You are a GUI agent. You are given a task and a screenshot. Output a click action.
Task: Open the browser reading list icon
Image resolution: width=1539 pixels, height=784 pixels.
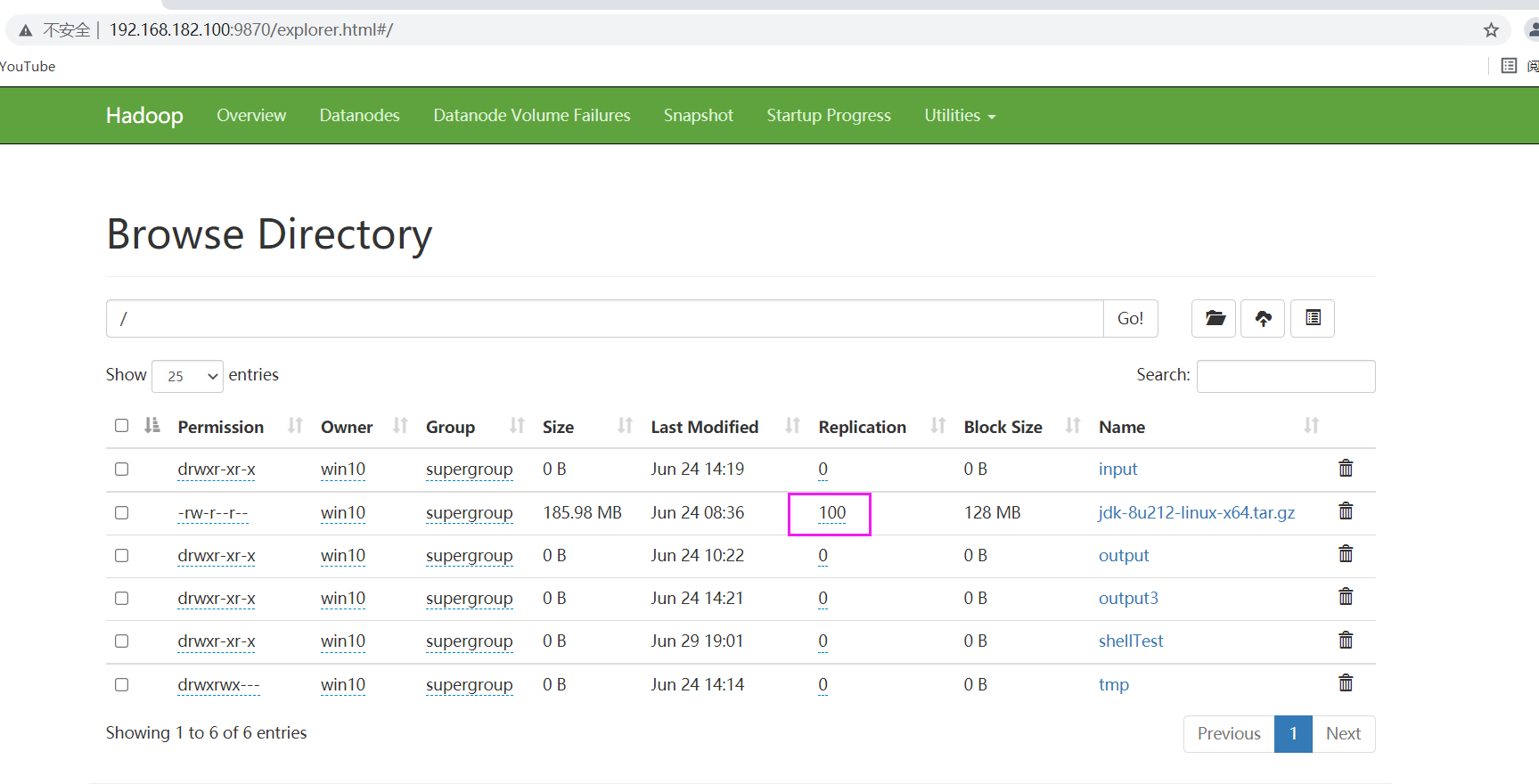pyautogui.click(x=1509, y=66)
